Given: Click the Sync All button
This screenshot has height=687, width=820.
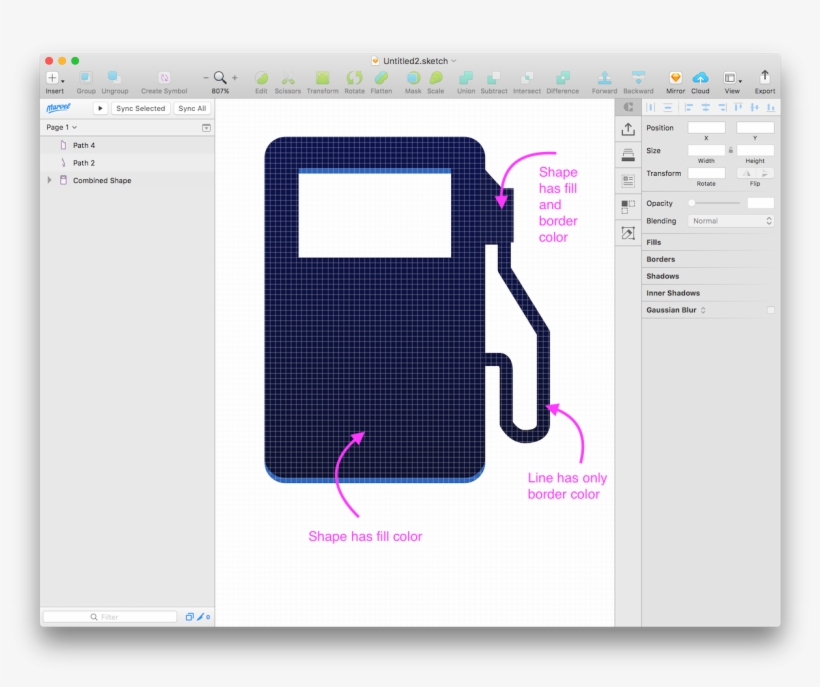Looking at the screenshot, I should click(x=192, y=108).
